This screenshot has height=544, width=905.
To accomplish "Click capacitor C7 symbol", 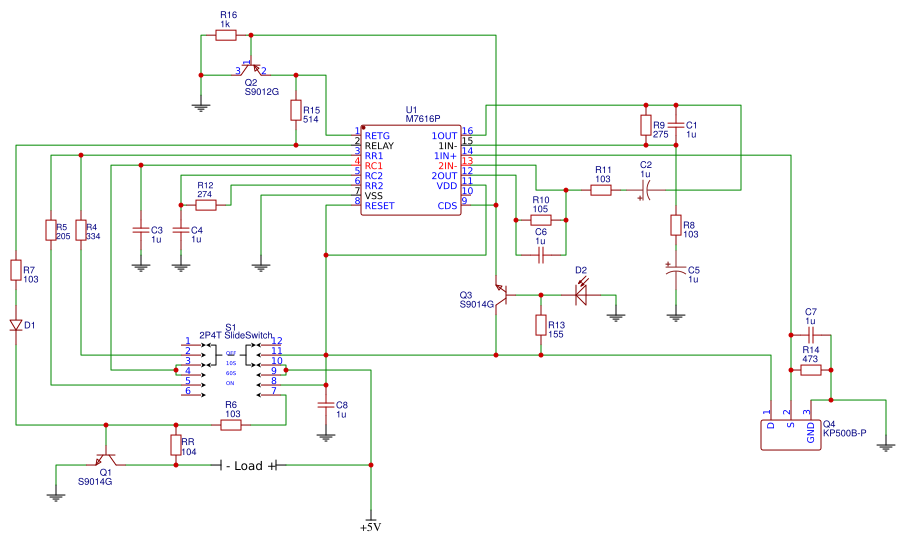I will pos(810,335).
